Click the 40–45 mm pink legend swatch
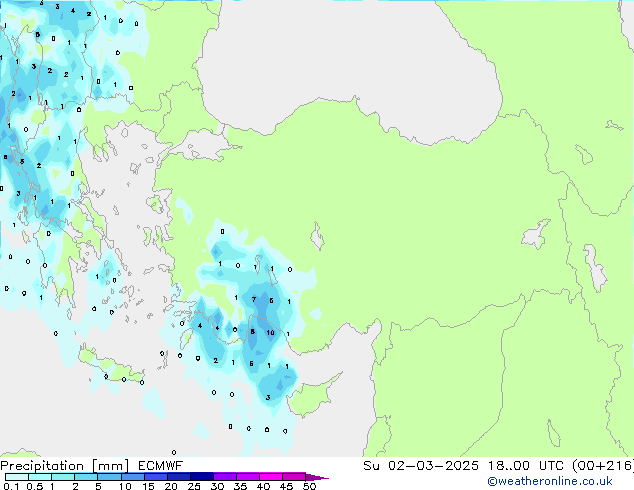Screen dimensions: 634x490 point(271,477)
